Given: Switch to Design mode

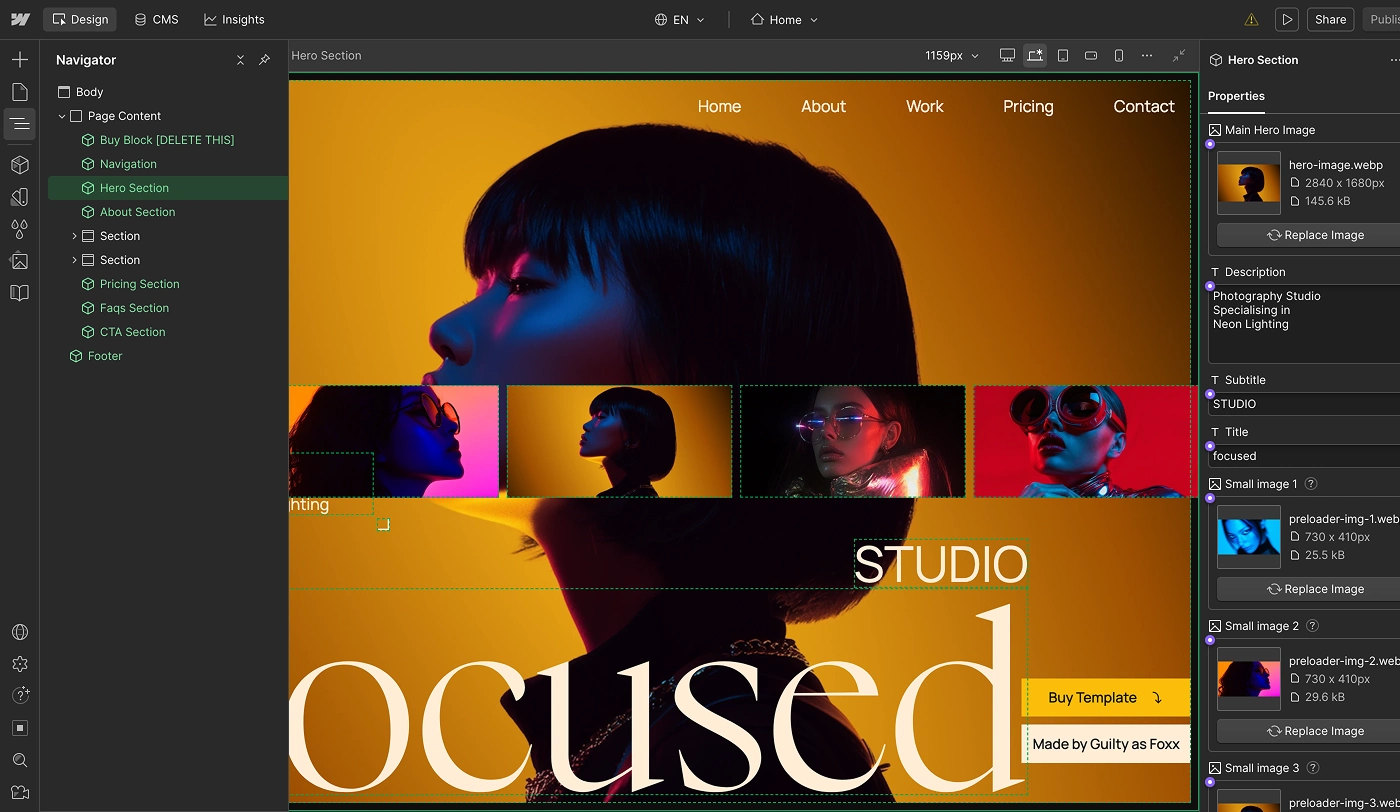Looking at the screenshot, I should pyautogui.click(x=80, y=19).
